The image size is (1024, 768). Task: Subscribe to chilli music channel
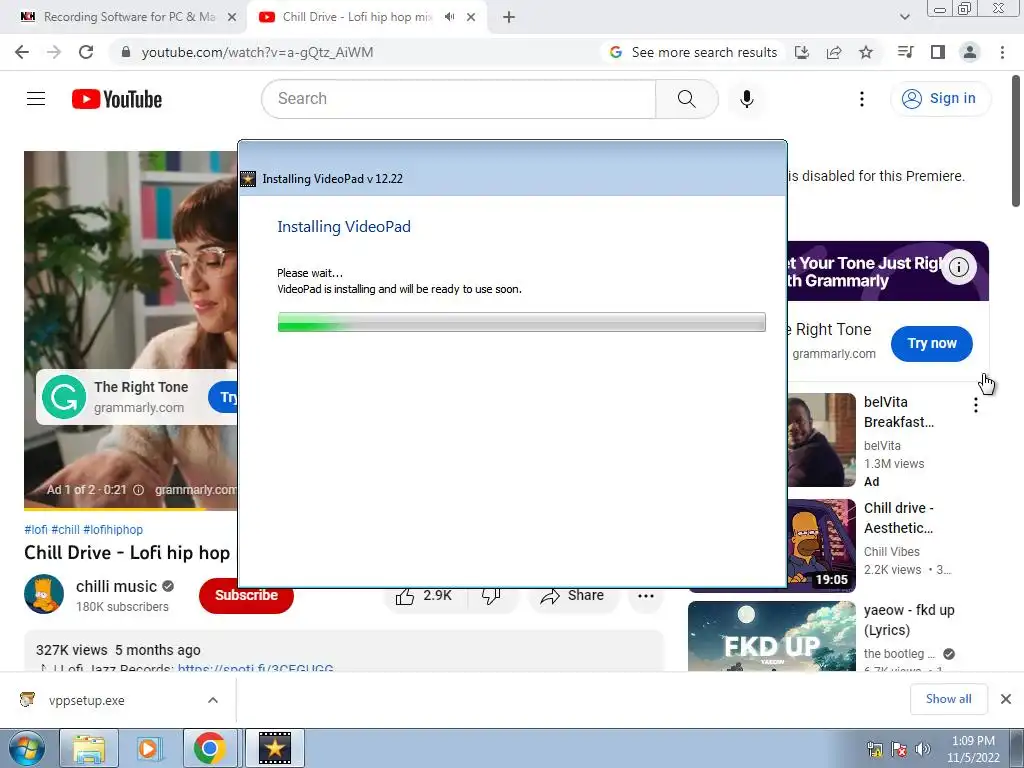pos(246,595)
